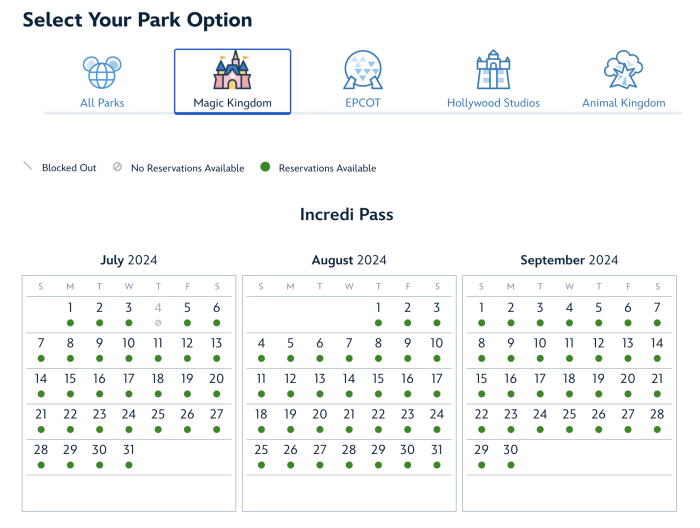Screen dimensions: 700x528
Task: Select September 28 date
Action: [x=657, y=414]
